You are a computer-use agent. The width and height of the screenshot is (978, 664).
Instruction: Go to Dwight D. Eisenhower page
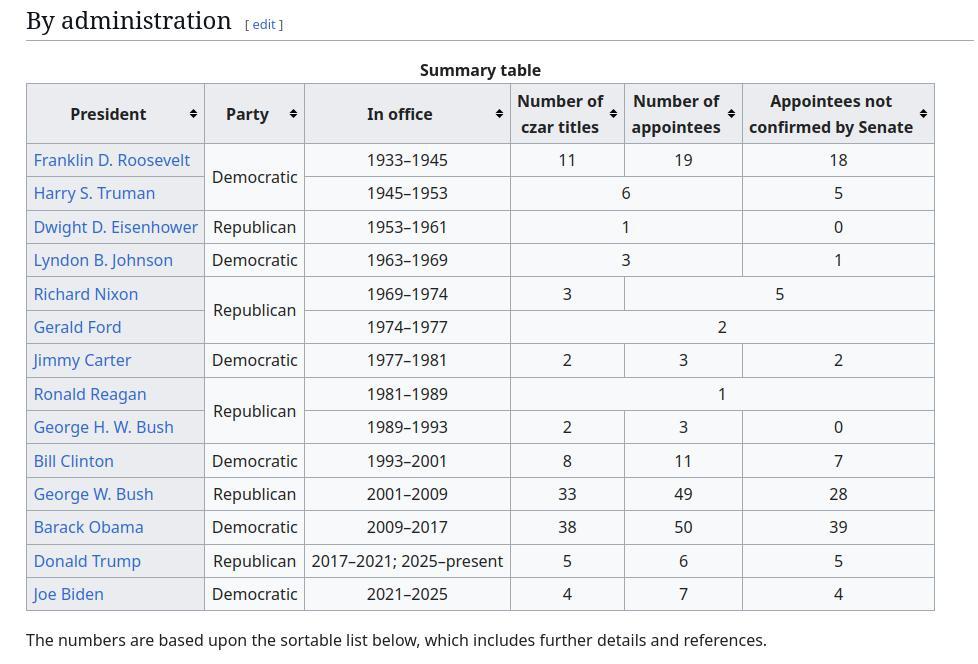click(115, 227)
